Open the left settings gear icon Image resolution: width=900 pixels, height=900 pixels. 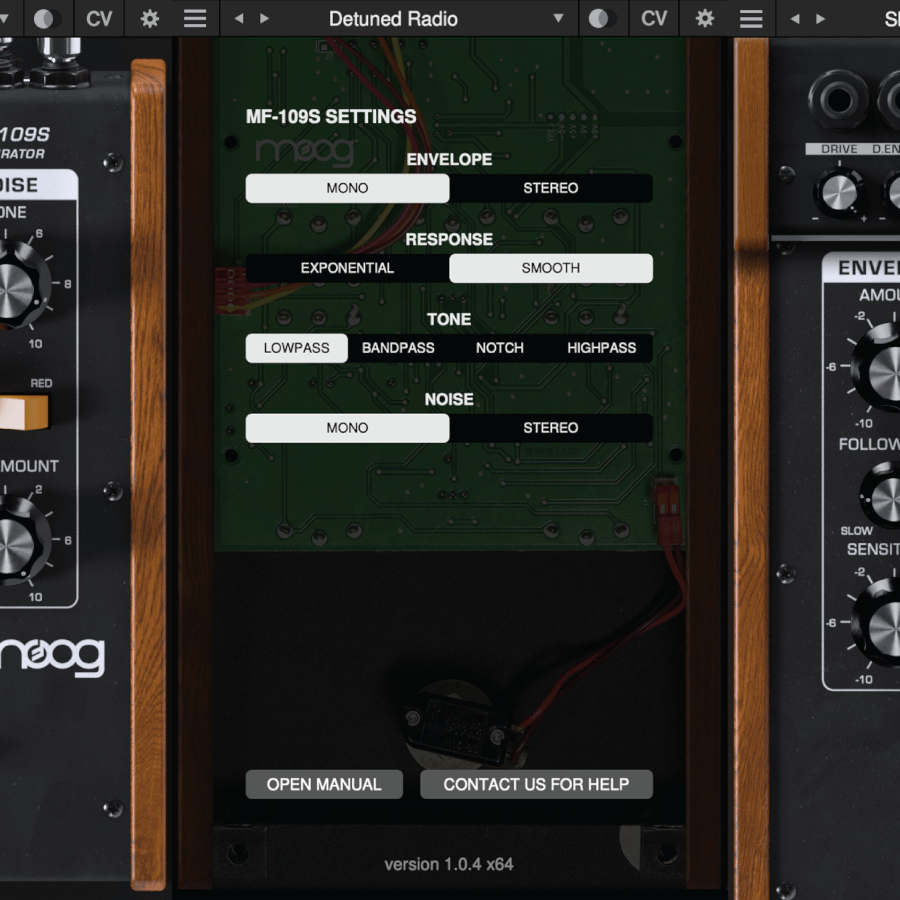coord(149,18)
